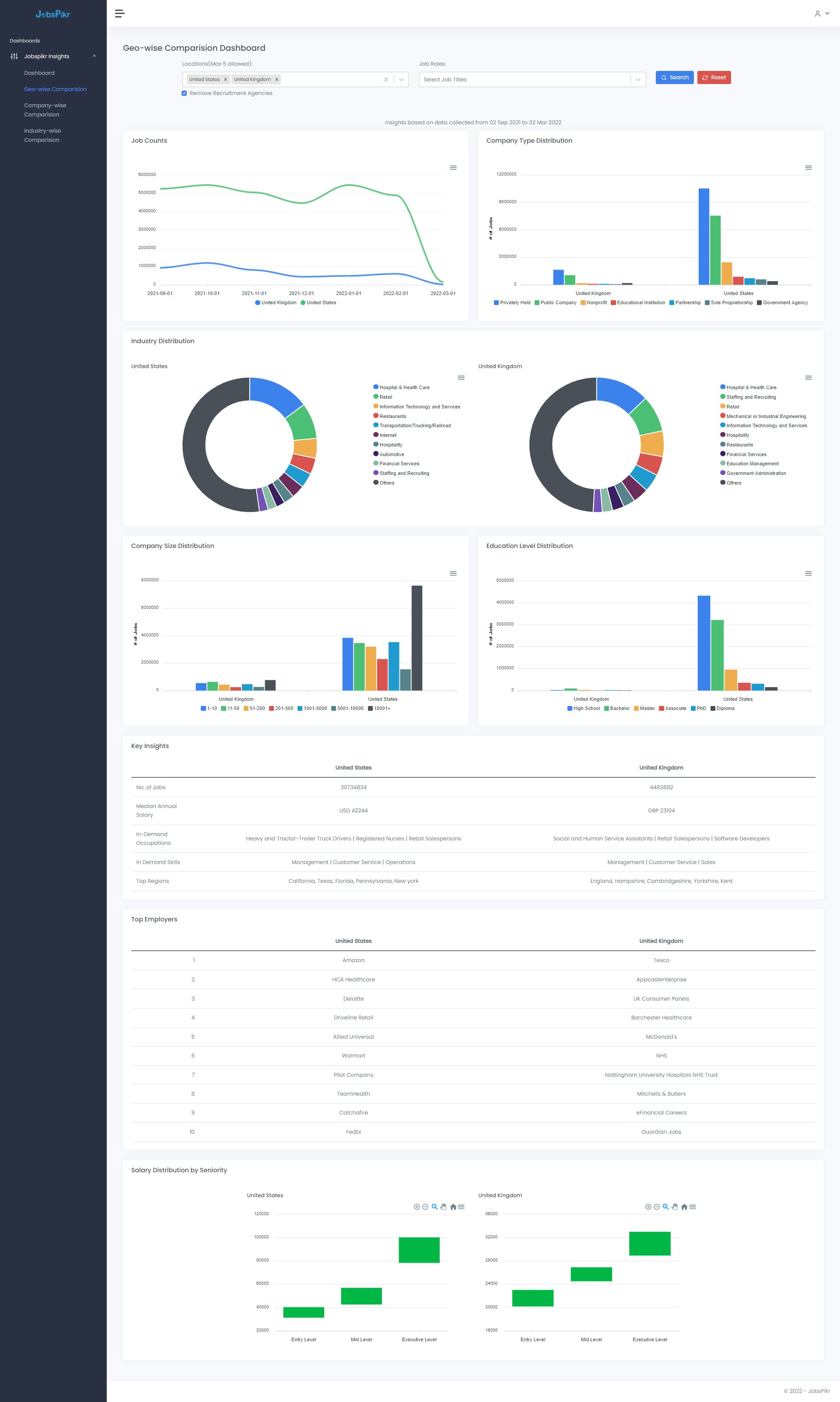
Task: Click the Reset button
Action: click(x=713, y=77)
